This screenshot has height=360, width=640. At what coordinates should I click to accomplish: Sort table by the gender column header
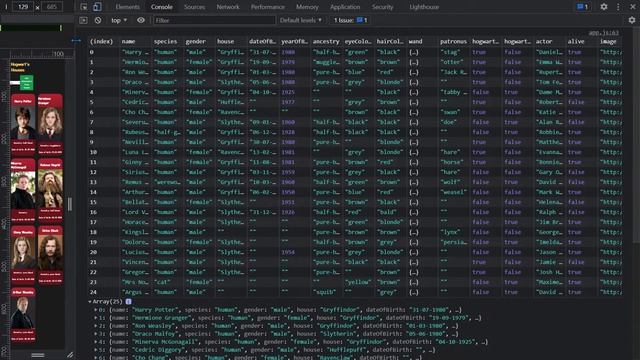(x=199, y=42)
